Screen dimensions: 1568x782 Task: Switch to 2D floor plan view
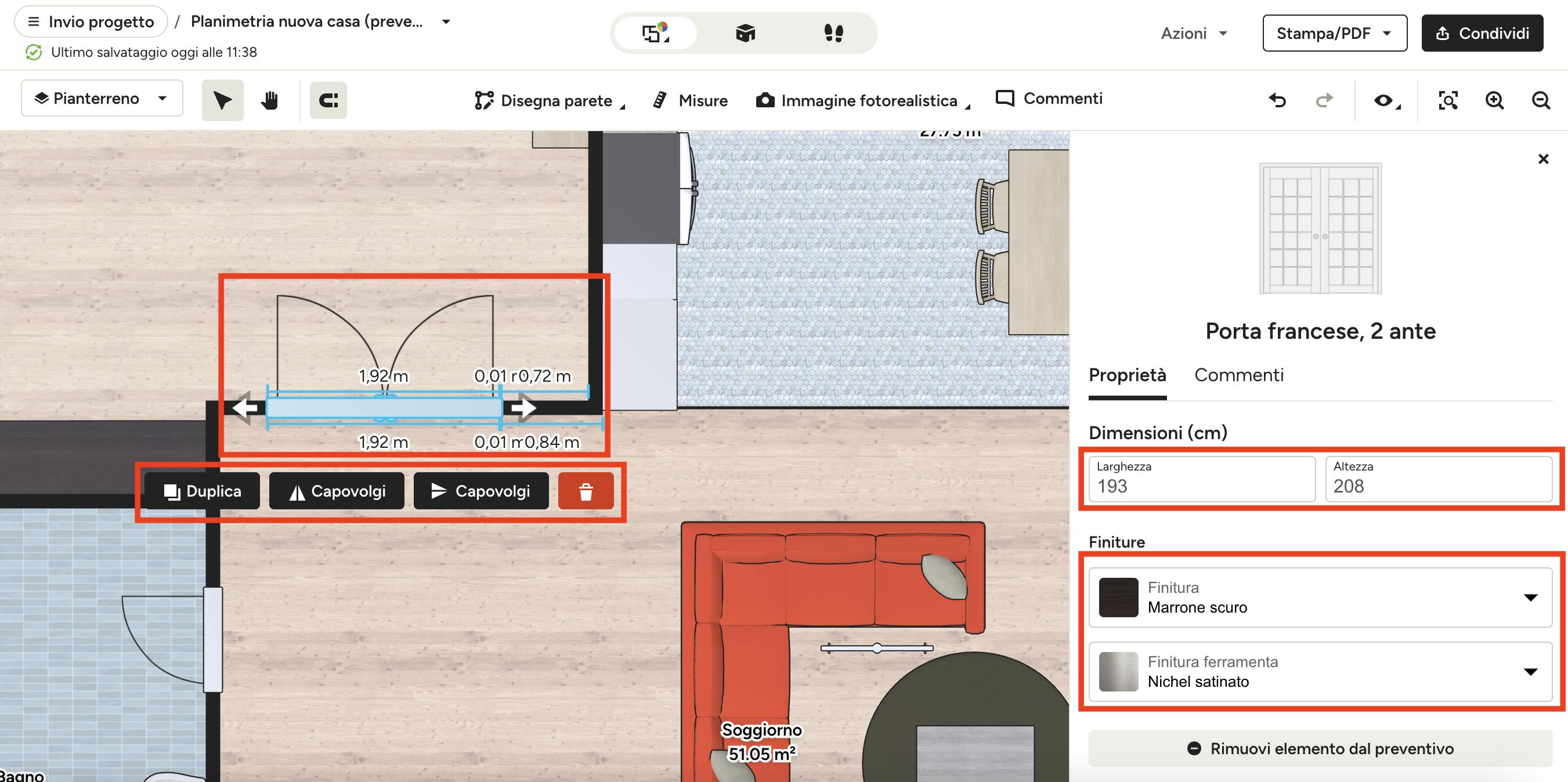click(656, 33)
